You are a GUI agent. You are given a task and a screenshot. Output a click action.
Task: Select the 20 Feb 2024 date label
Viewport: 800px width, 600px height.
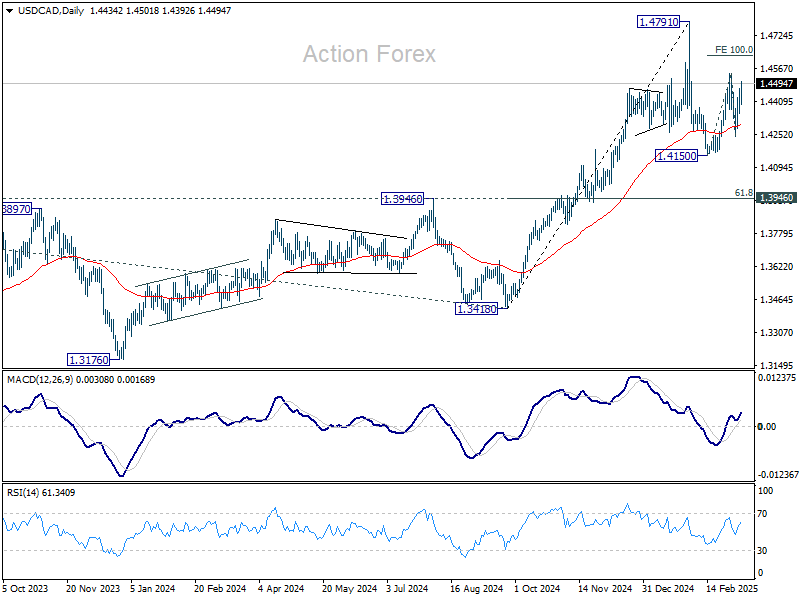(x=220, y=589)
